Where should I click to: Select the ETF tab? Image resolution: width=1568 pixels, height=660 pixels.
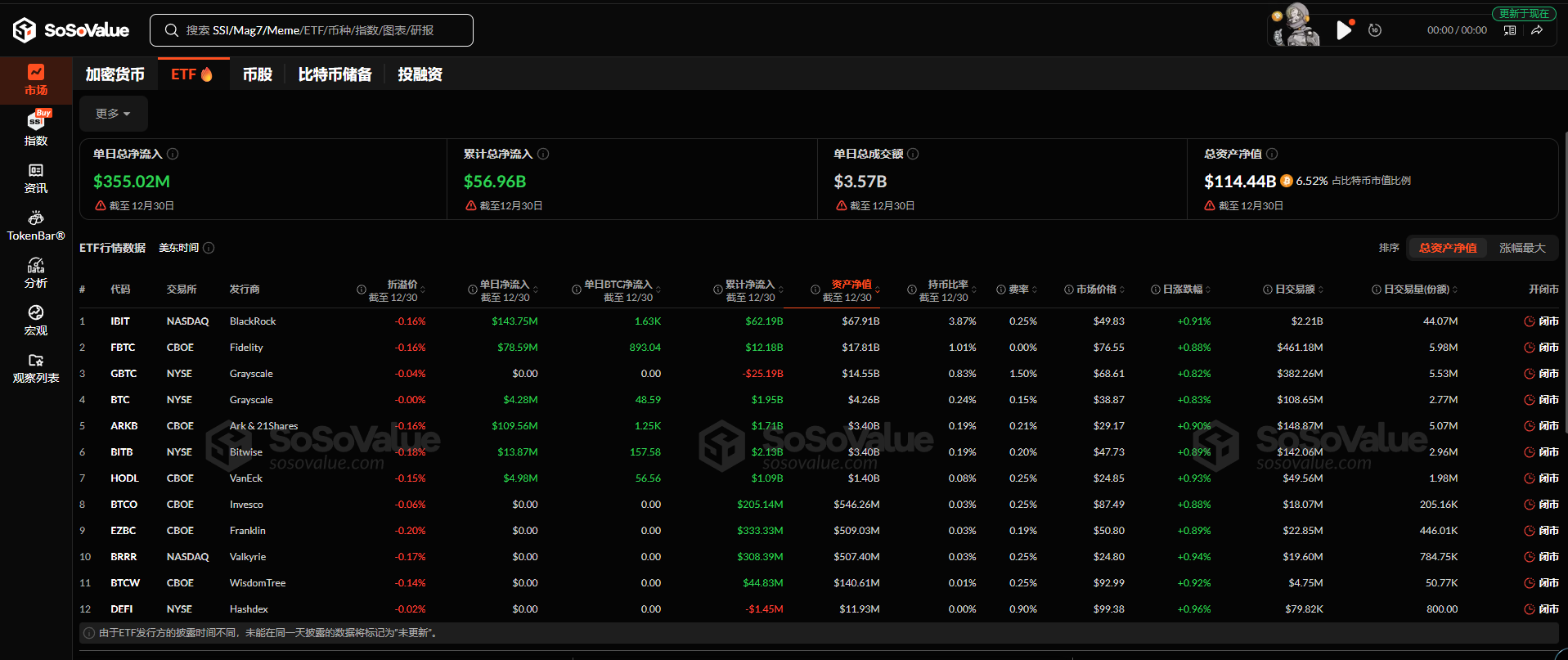(x=192, y=74)
